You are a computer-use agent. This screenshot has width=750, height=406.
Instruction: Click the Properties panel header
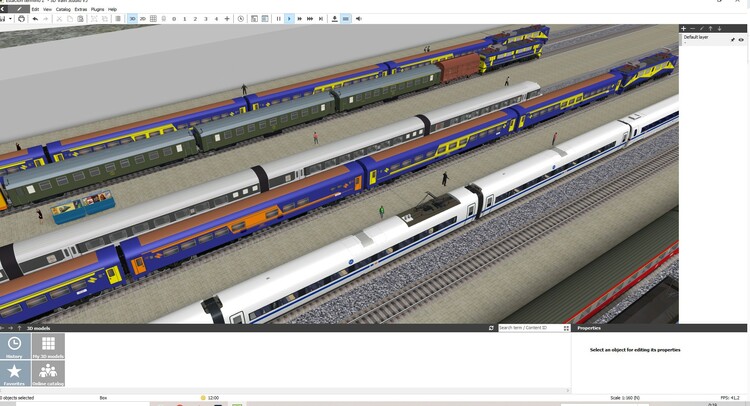659,328
